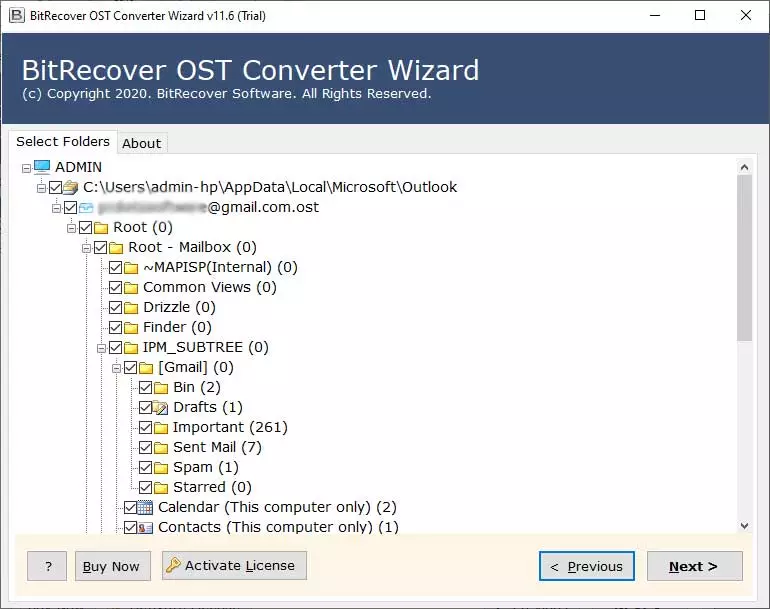
Task: Uncheck the Drizzle folder checkbox
Action: pyautogui.click(x=115, y=307)
